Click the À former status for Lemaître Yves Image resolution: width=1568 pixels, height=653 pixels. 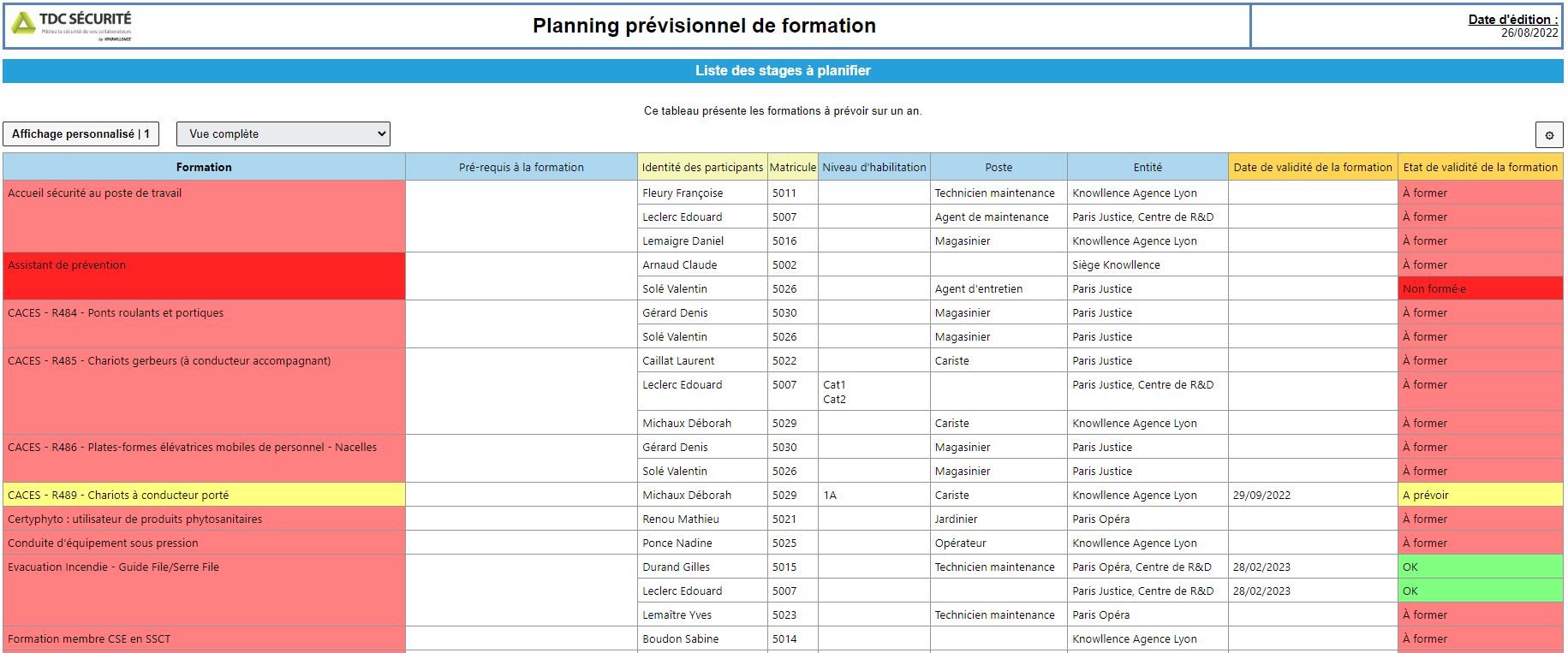pyautogui.click(x=1481, y=614)
